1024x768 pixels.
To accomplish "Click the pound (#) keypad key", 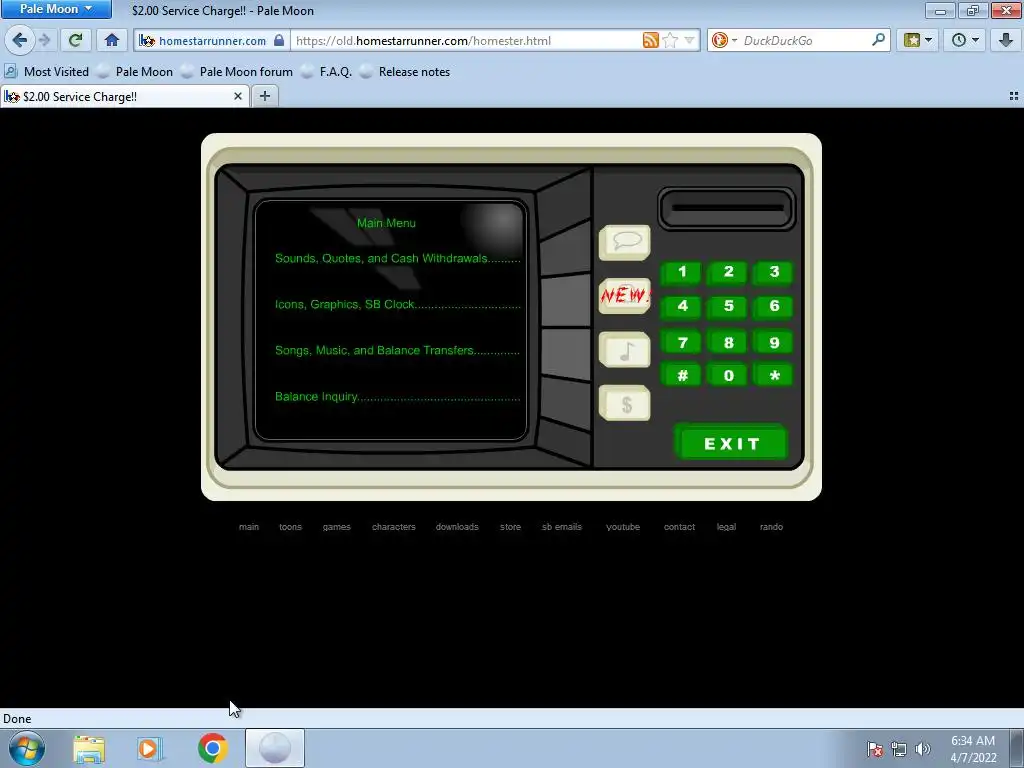I will [682, 376].
